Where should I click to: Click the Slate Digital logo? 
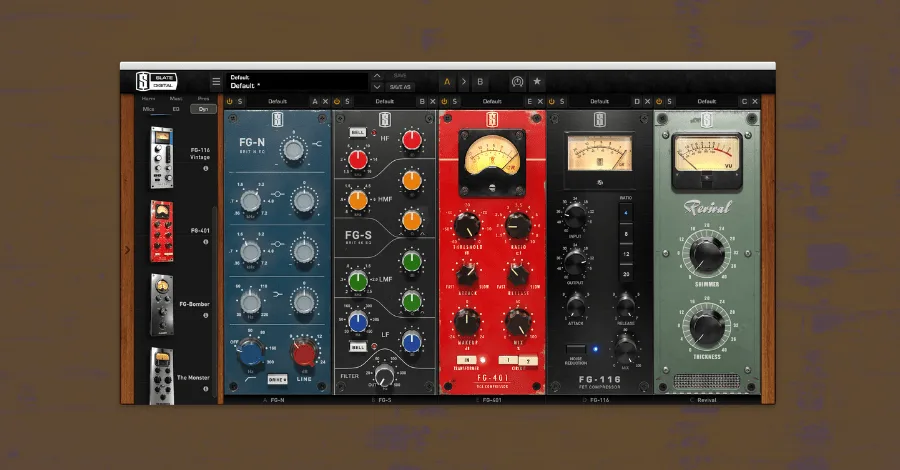(156, 81)
